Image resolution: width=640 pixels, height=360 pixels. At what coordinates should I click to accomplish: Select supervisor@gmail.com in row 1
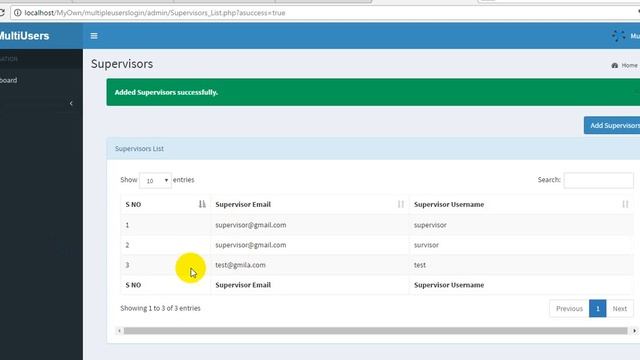(251, 225)
